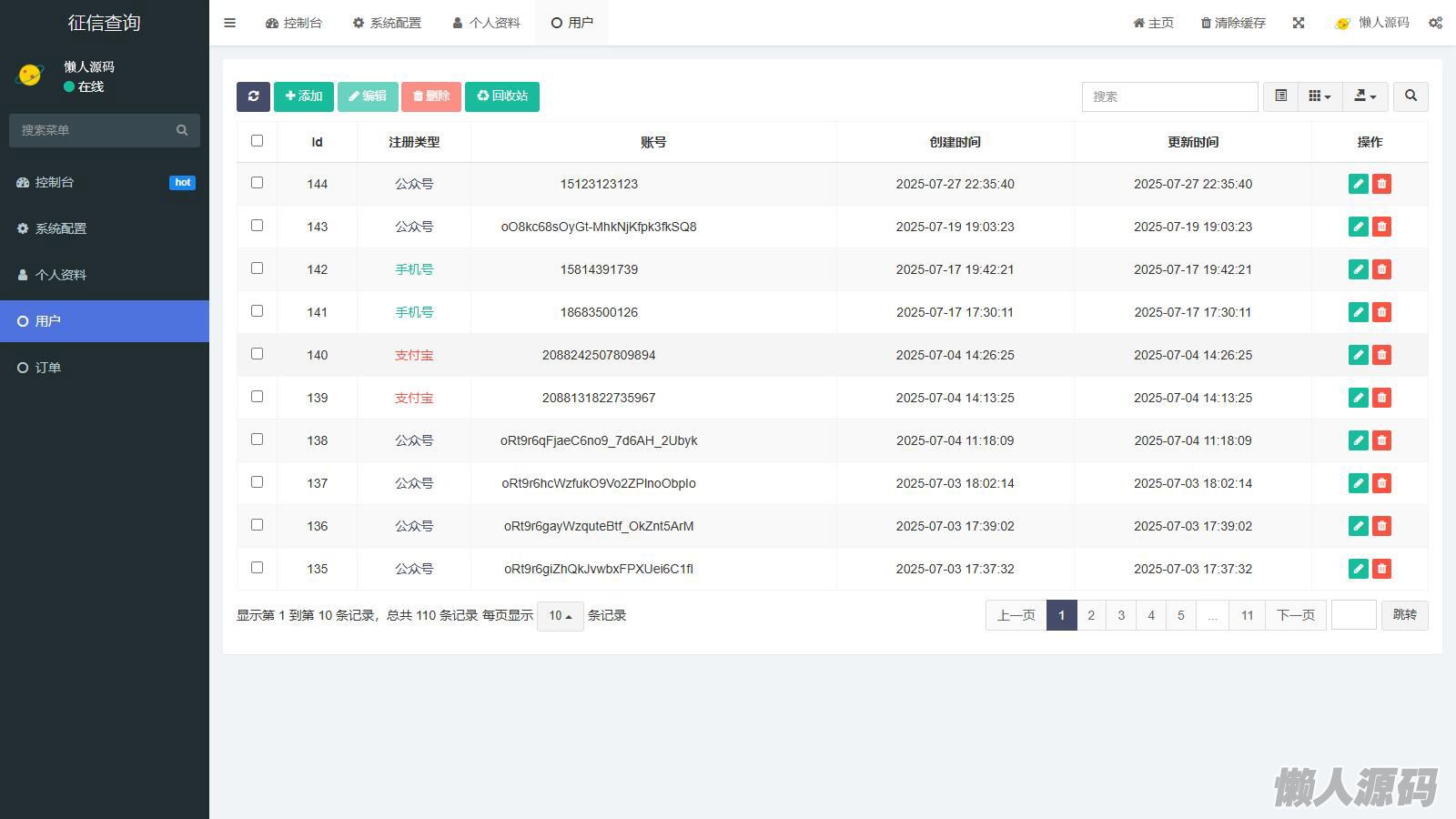Click the 添加 add button
Image resolution: width=1456 pixels, height=819 pixels.
tap(304, 96)
